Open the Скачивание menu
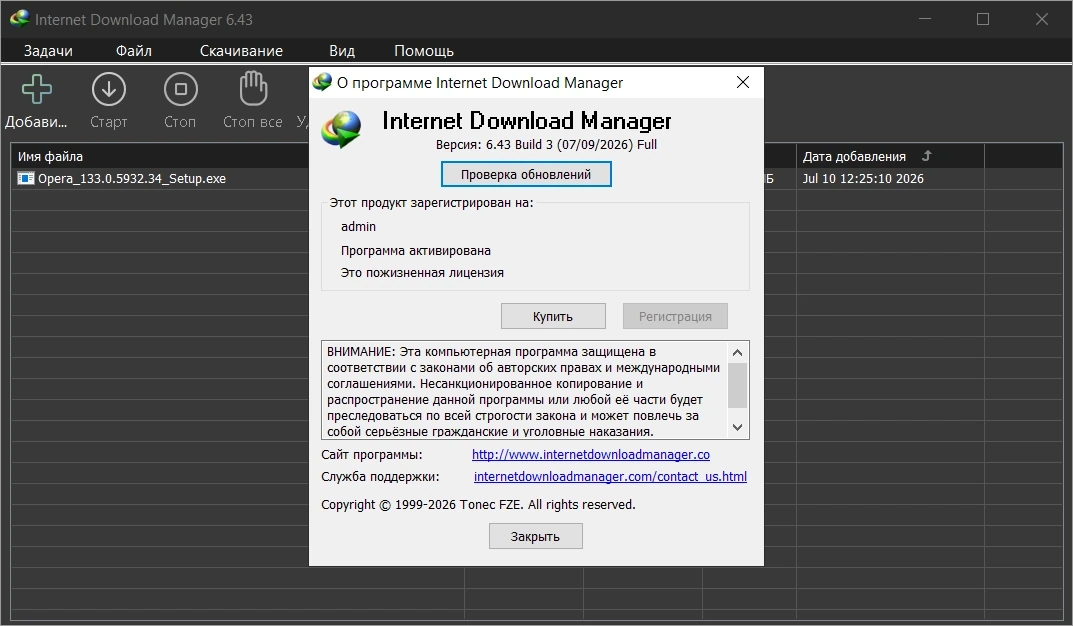This screenshot has height=626, width=1073. tap(241, 51)
